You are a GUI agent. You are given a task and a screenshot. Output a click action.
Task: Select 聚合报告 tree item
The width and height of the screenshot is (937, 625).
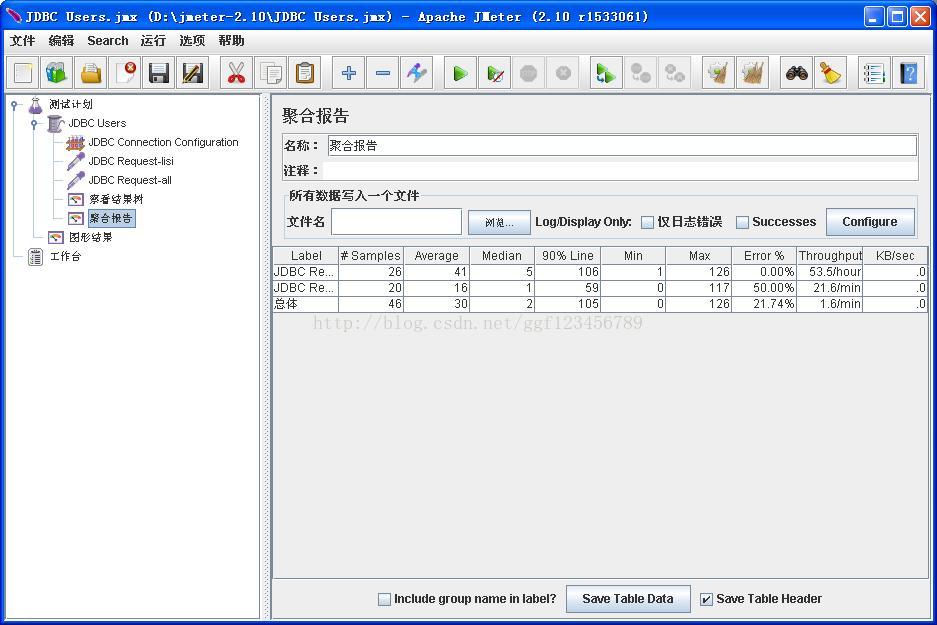[112, 218]
